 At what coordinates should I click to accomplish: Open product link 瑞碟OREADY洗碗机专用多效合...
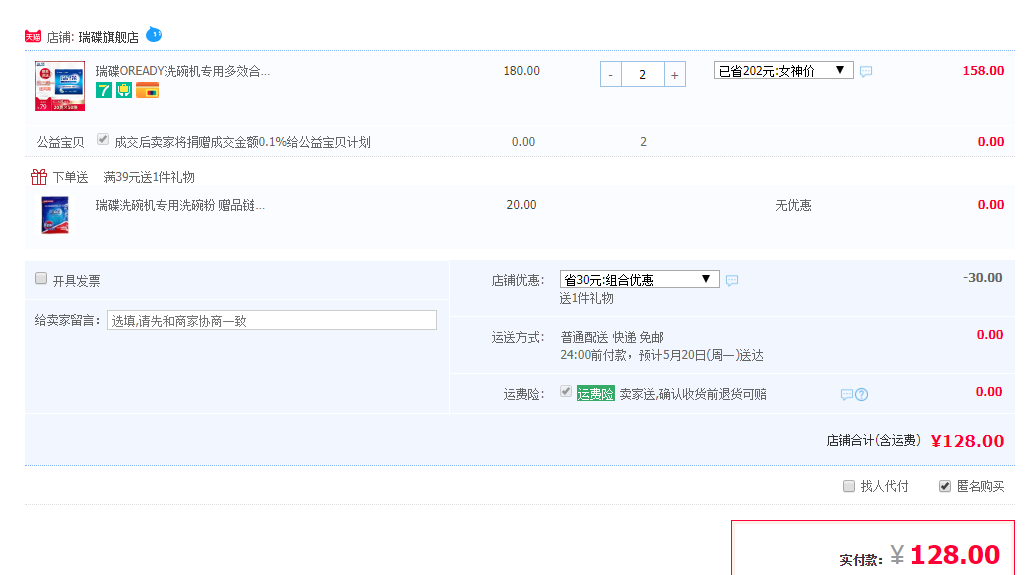pyautogui.click(x=183, y=71)
